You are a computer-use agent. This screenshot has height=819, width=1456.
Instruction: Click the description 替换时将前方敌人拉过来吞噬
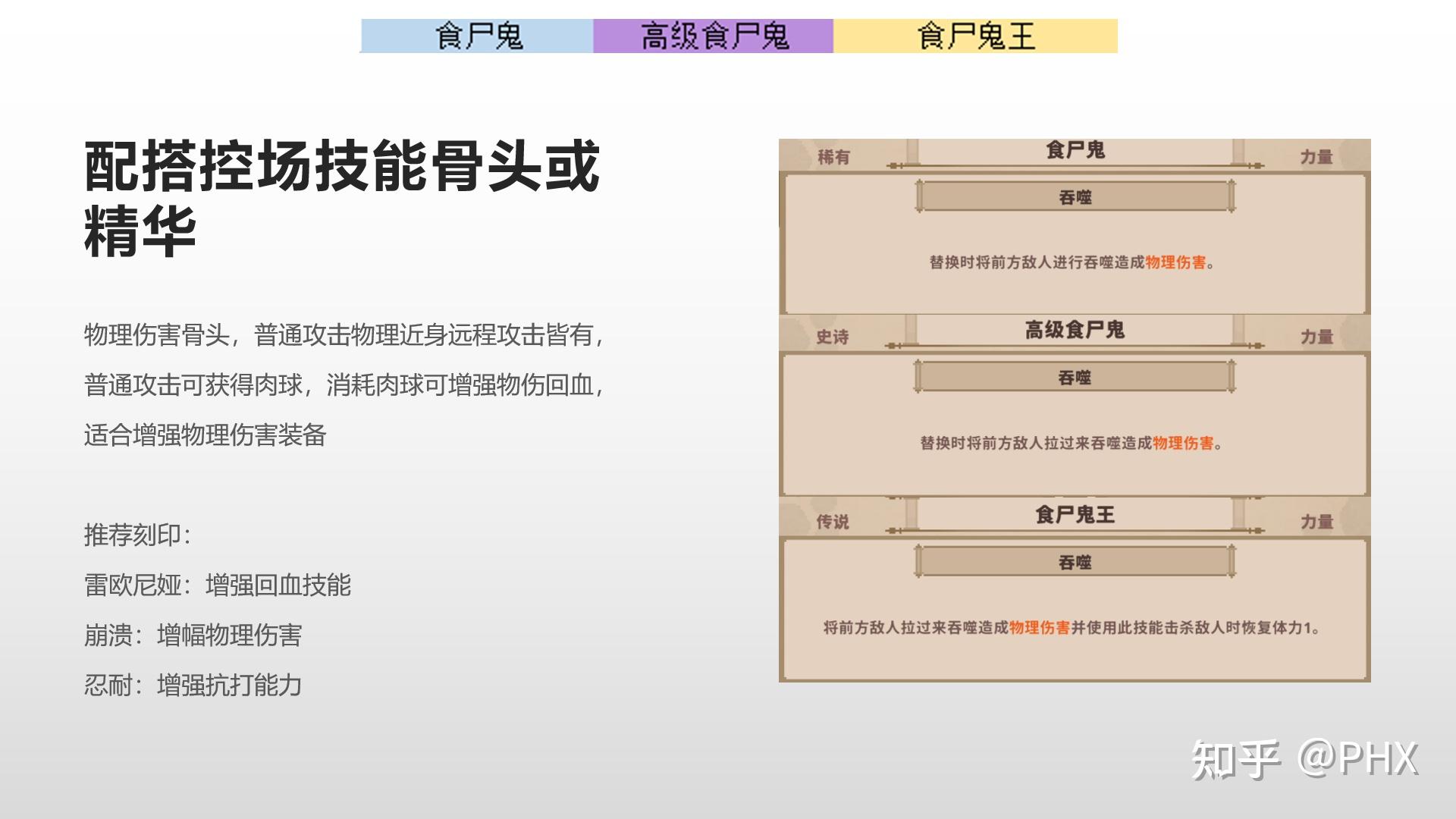click(1072, 443)
